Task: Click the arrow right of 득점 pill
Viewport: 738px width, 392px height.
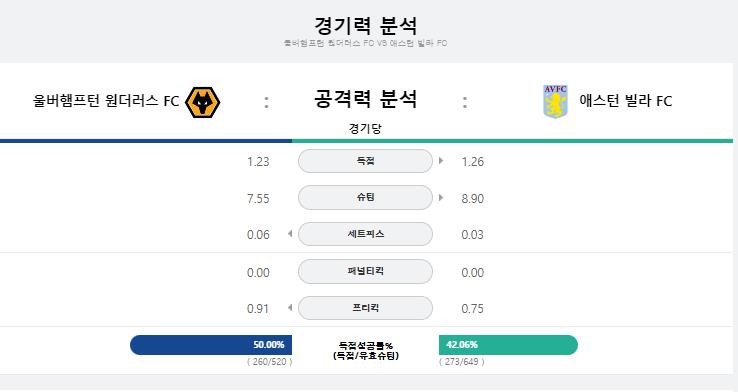Action: [x=441, y=161]
